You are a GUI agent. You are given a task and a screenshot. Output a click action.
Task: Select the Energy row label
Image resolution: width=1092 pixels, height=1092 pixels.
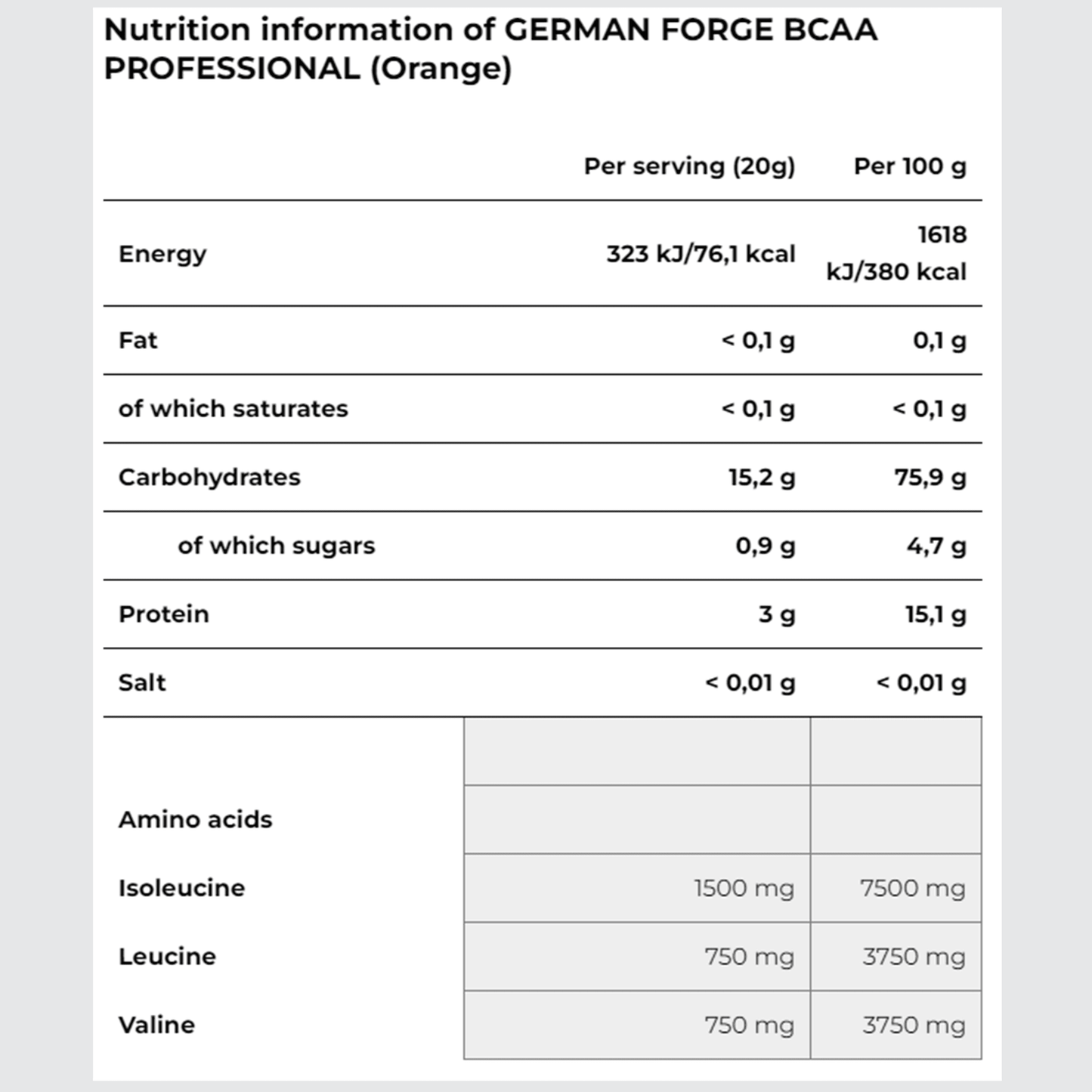coord(162,254)
